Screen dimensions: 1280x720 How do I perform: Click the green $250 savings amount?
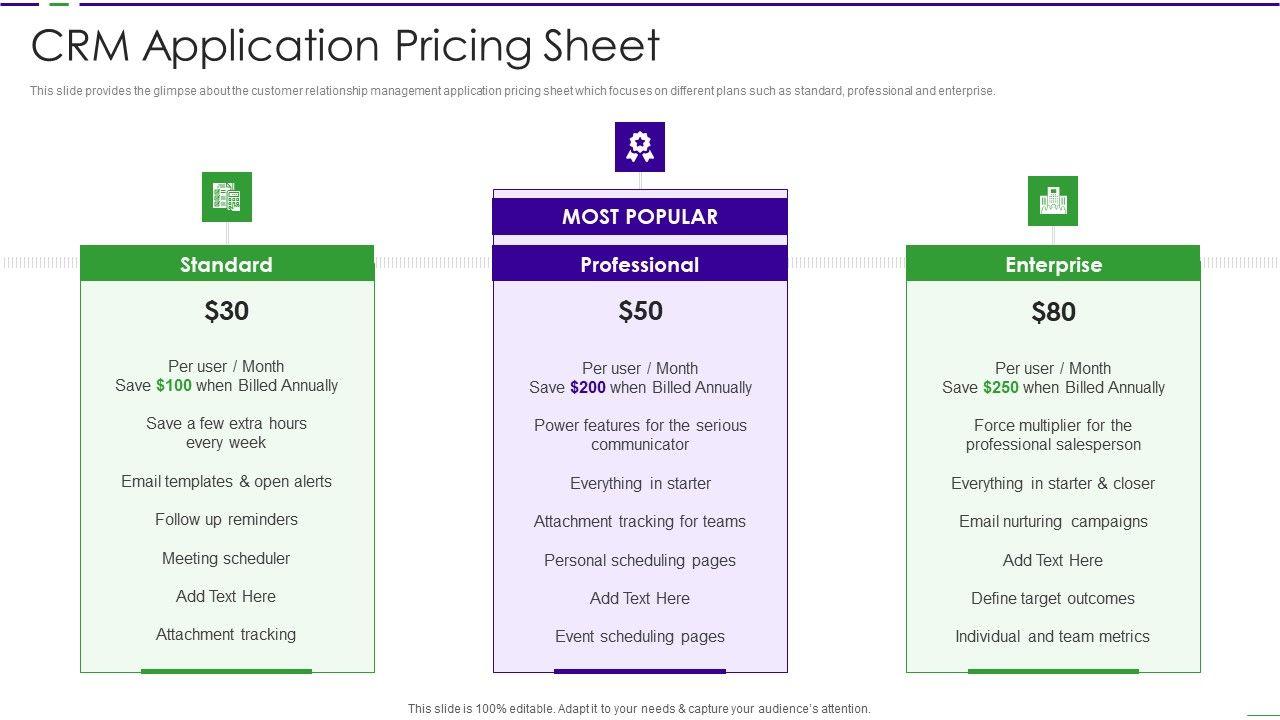[1001, 388]
